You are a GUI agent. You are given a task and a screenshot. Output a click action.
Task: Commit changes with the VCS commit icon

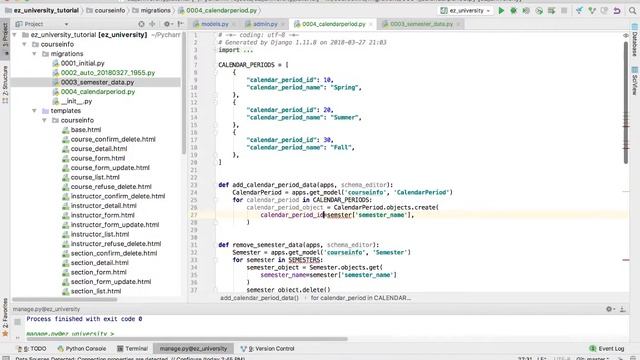[x=592, y=11]
